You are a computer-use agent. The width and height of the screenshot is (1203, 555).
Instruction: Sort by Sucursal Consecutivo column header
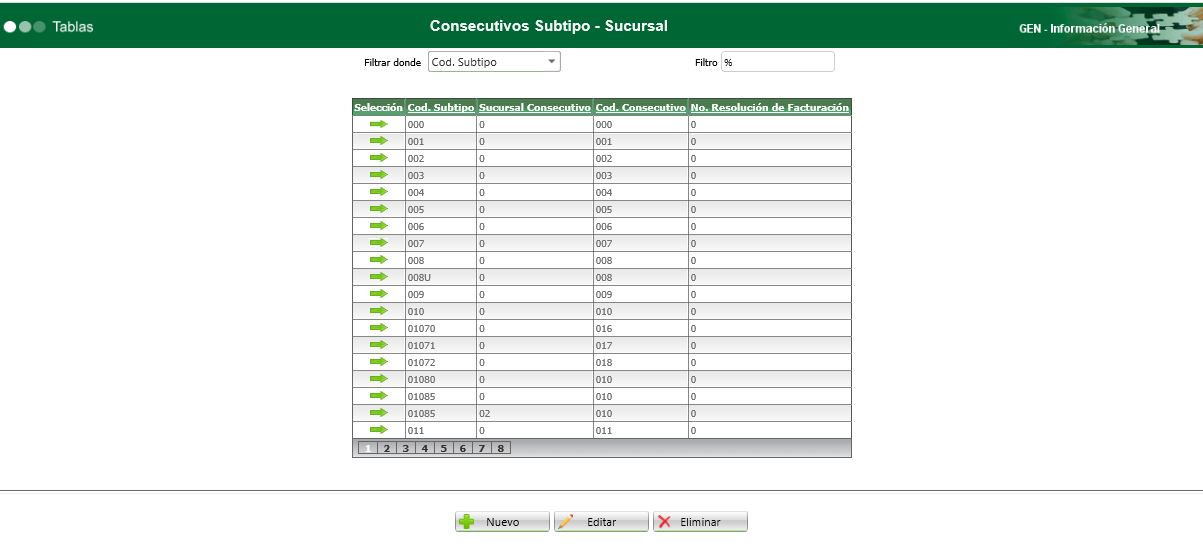click(535, 107)
